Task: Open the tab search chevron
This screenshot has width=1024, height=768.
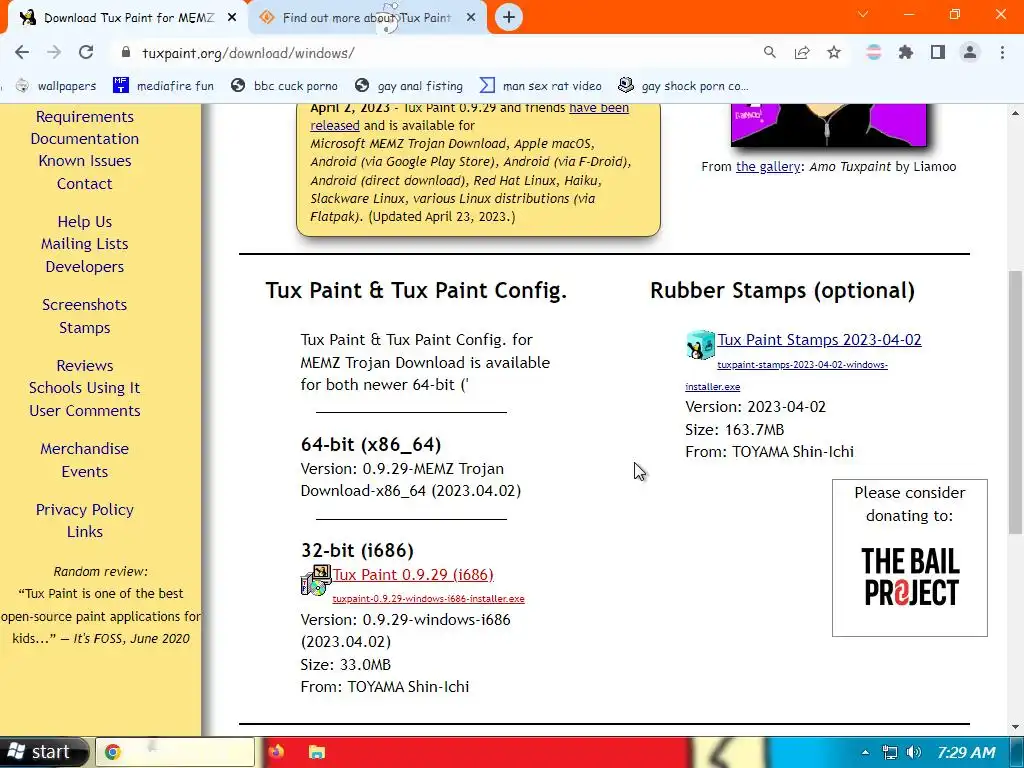Action: tap(863, 14)
